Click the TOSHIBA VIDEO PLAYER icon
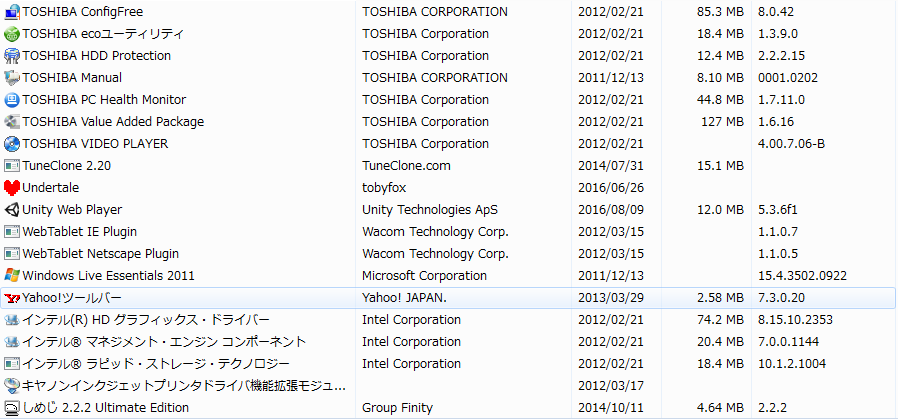 [x=12, y=144]
